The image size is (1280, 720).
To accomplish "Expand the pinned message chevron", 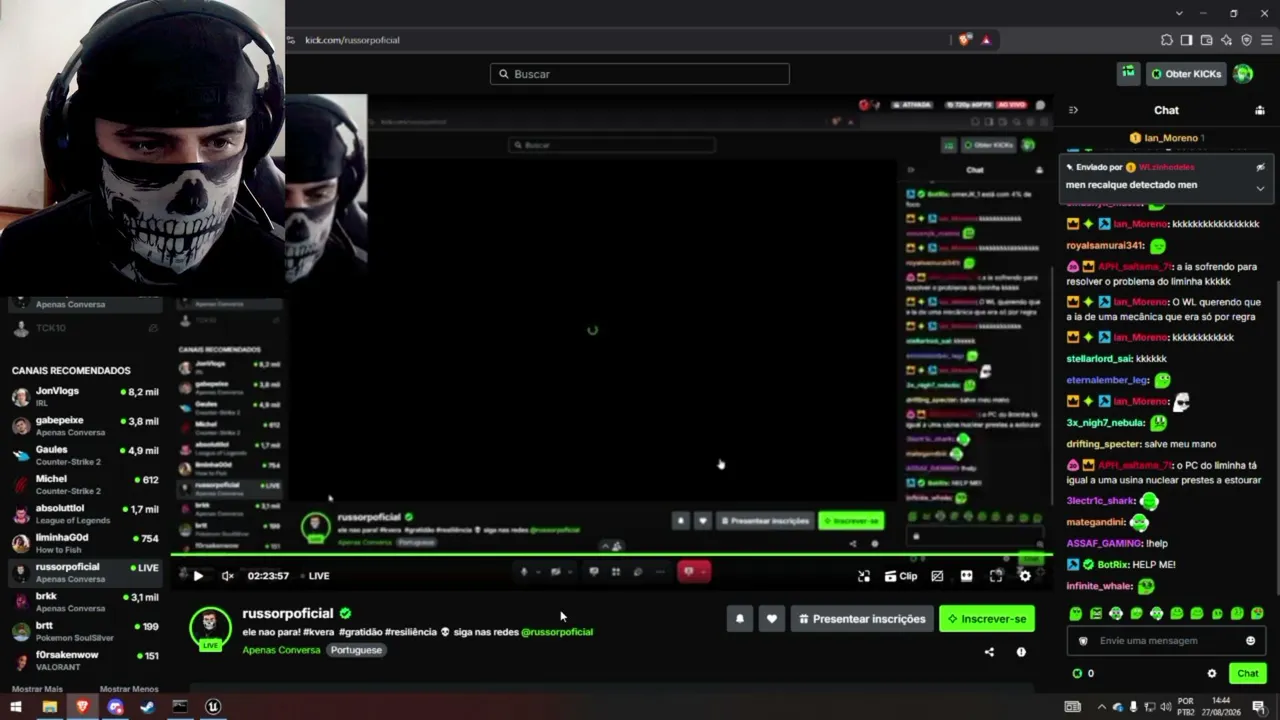I will coord(1260,187).
